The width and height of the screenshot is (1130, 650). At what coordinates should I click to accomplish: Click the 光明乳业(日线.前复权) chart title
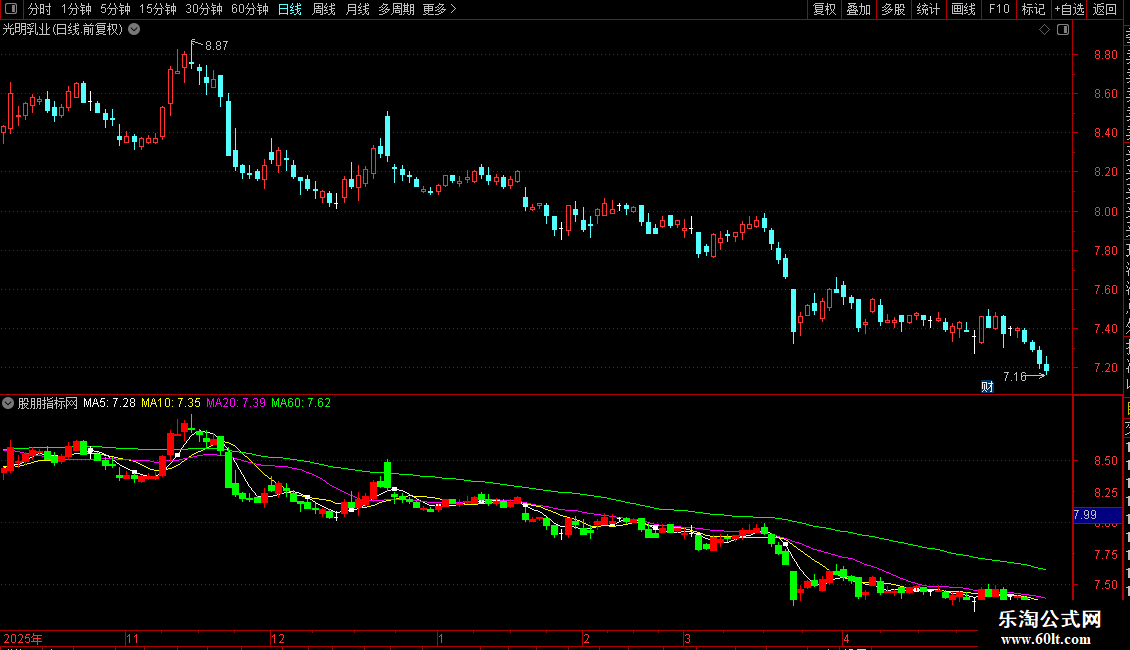click(63, 30)
